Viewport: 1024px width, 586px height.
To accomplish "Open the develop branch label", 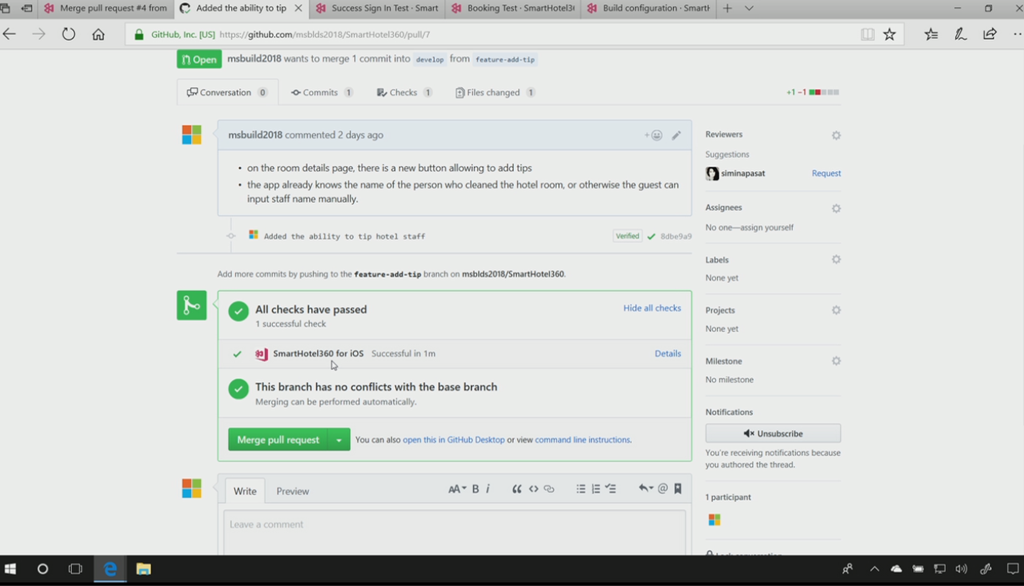I will pos(430,59).
